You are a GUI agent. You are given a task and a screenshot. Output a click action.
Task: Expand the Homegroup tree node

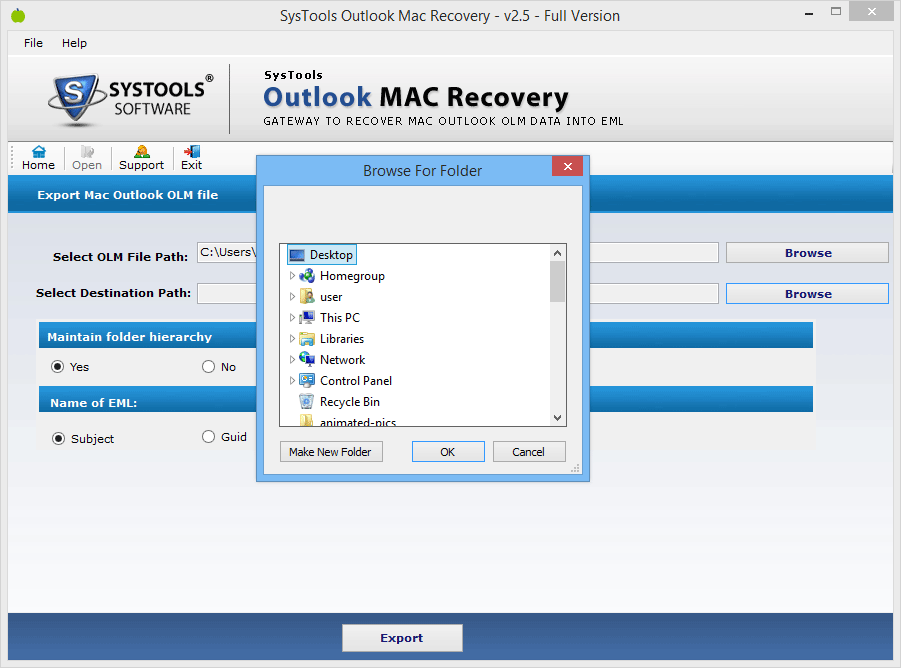[x=292, y=276]
